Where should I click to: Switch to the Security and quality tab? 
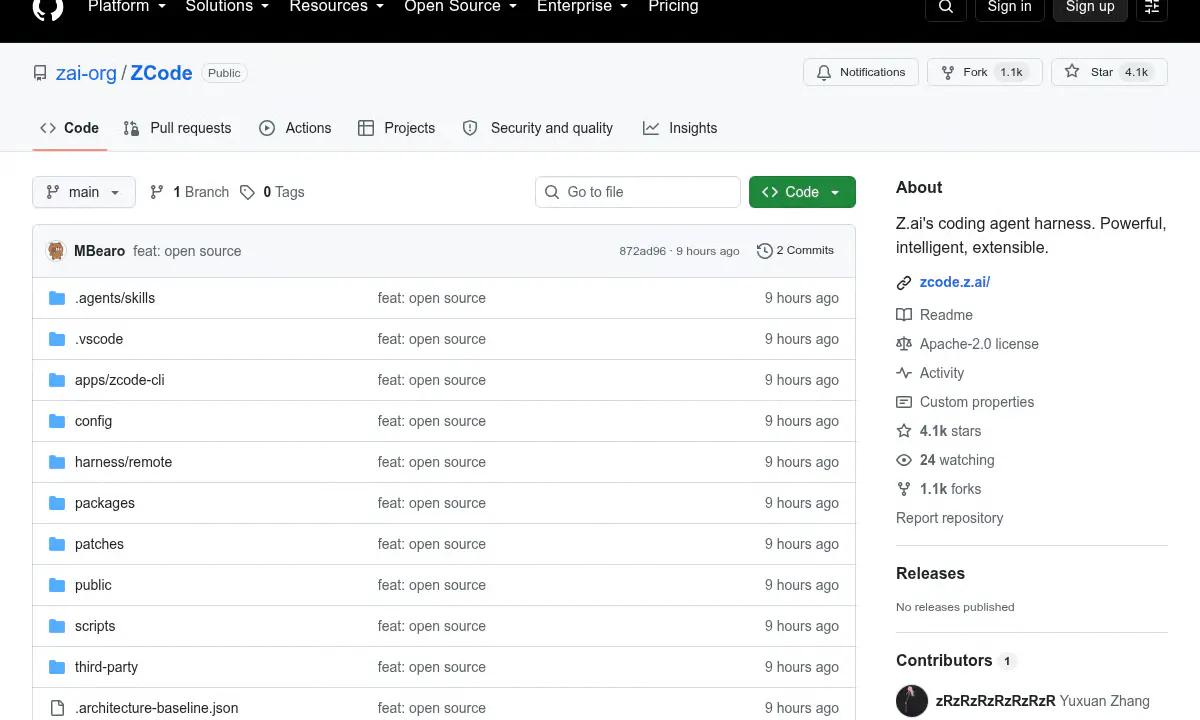[538, 128]
